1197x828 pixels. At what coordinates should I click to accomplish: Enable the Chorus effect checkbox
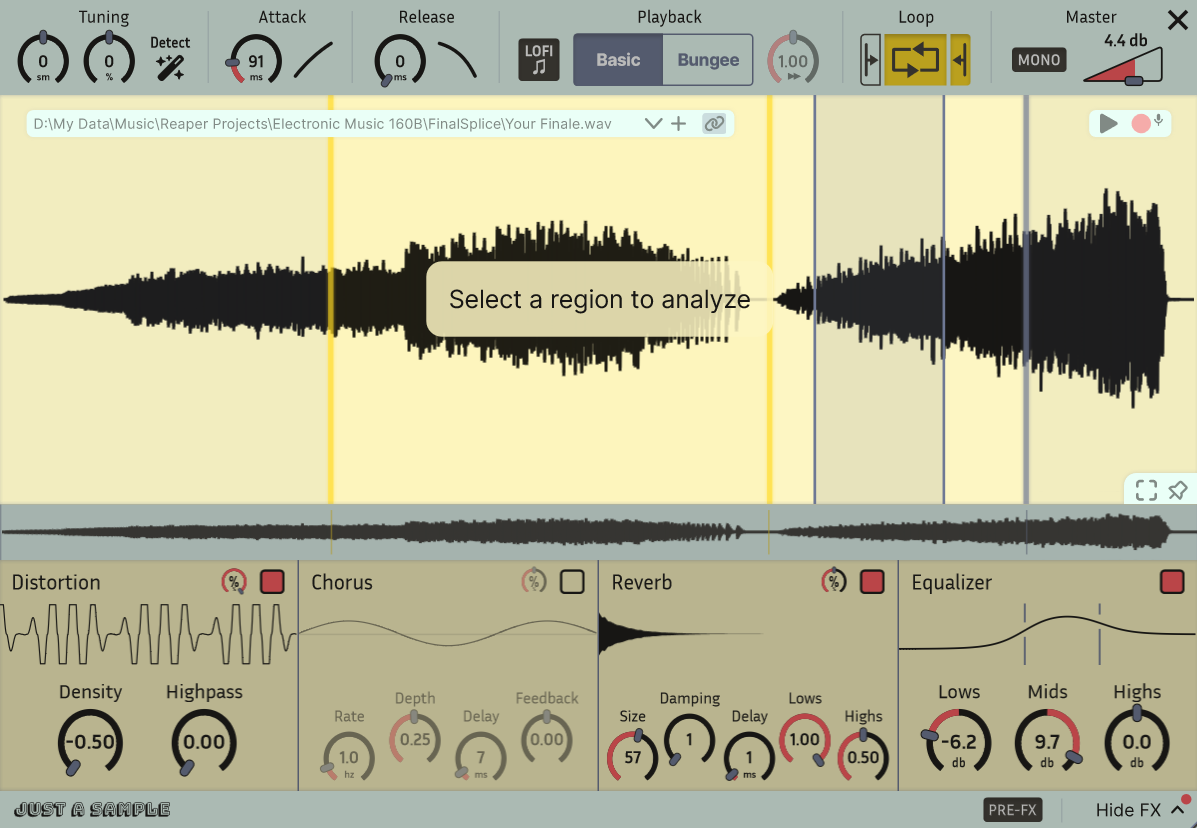click(572, 582)
